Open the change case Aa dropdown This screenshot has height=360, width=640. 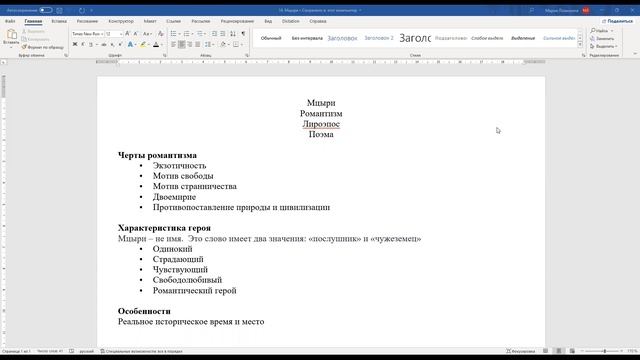[x=147, y=34]
